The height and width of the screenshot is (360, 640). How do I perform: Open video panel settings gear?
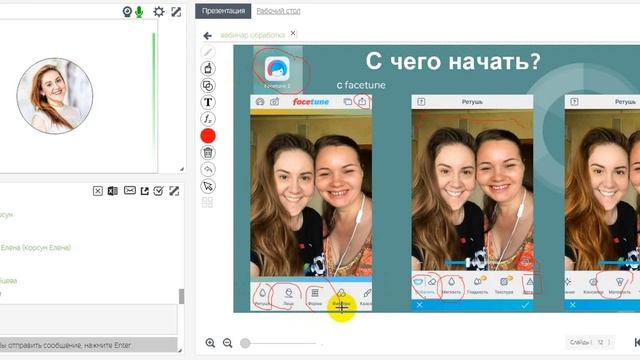pyautogui.click(x=159, y=12)
